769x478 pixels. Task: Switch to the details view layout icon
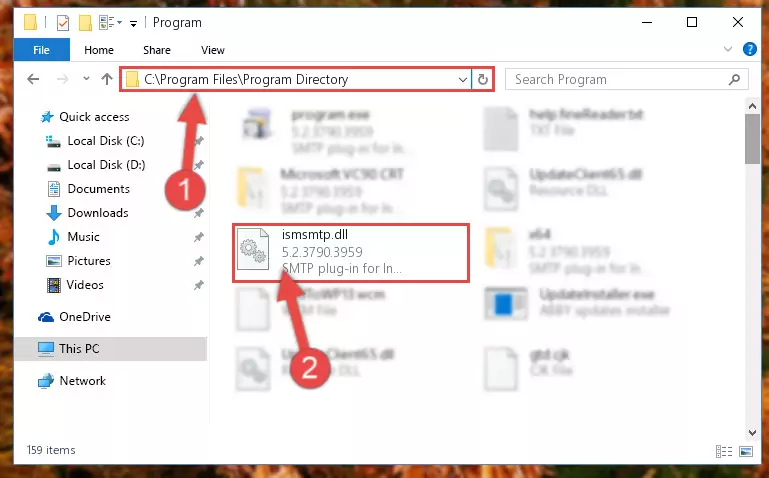coord(723,451)
